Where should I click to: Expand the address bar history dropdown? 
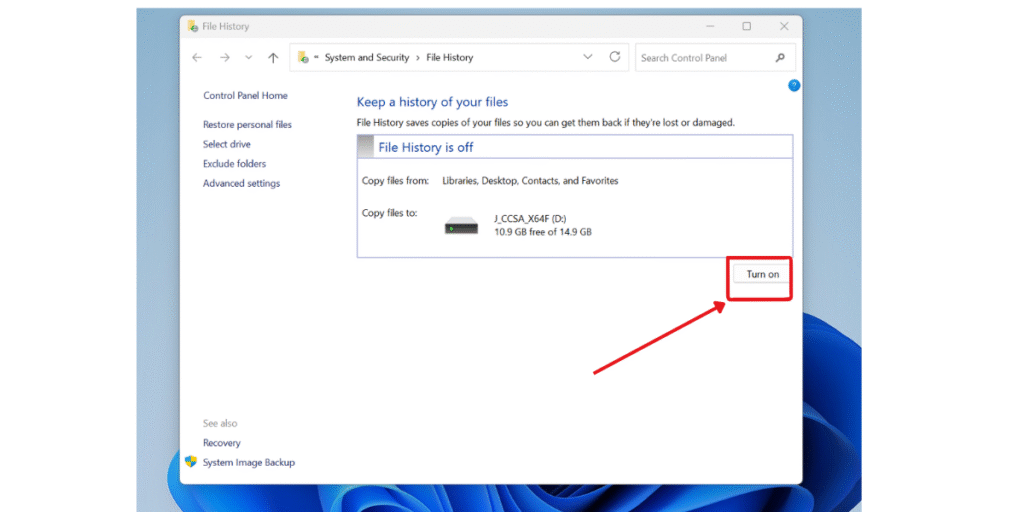588,57
